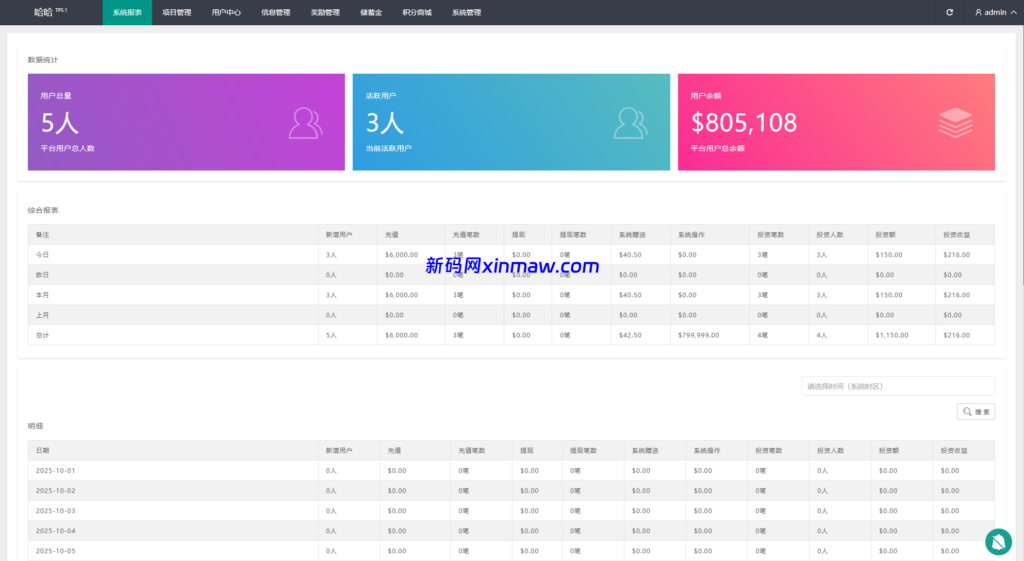Click the stacked layers icon on 用户余额 card
This screenshot has height=561, width=1024.
(955, 122)
